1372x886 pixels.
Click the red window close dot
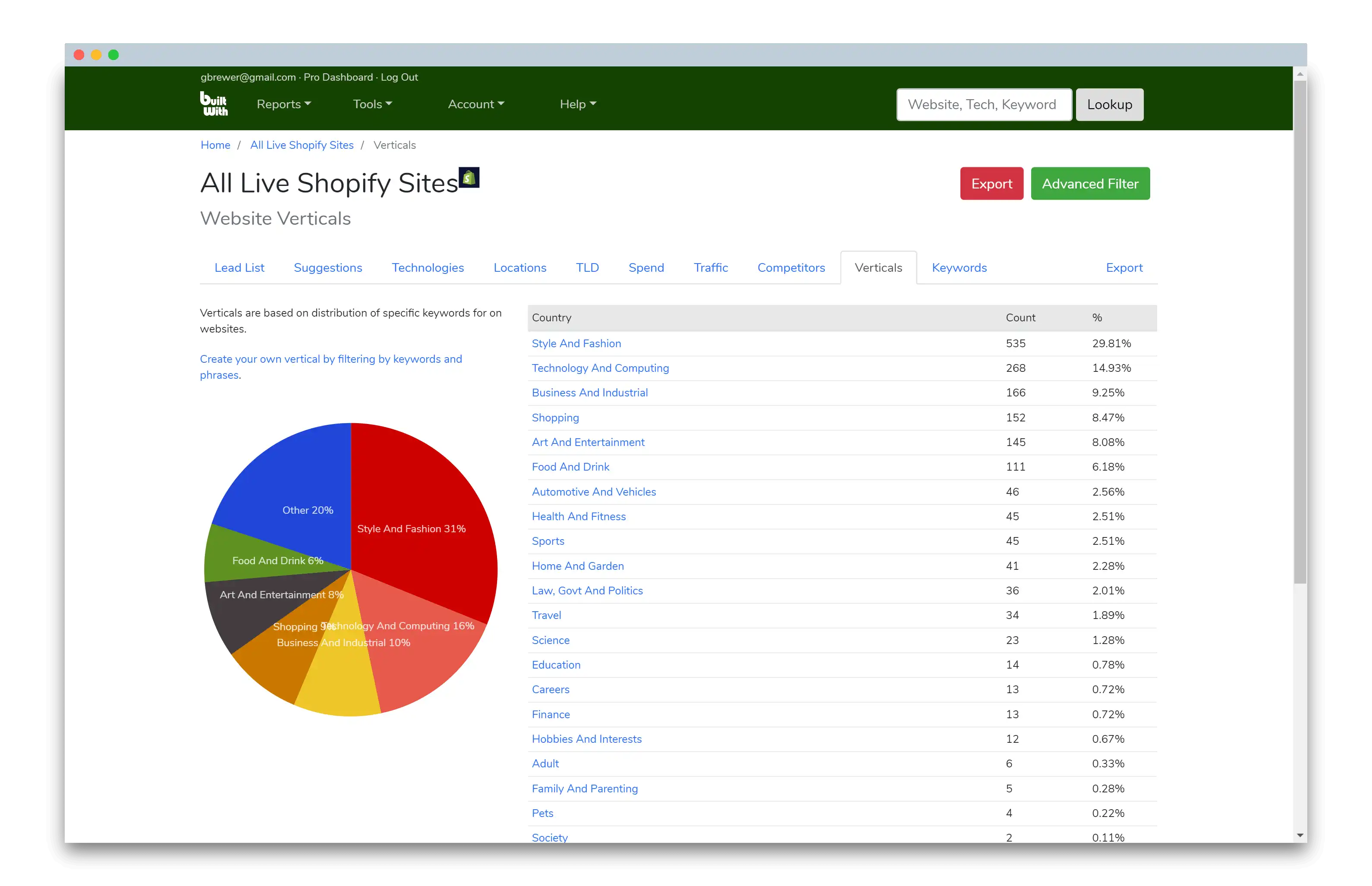click(x=79, y=55)
